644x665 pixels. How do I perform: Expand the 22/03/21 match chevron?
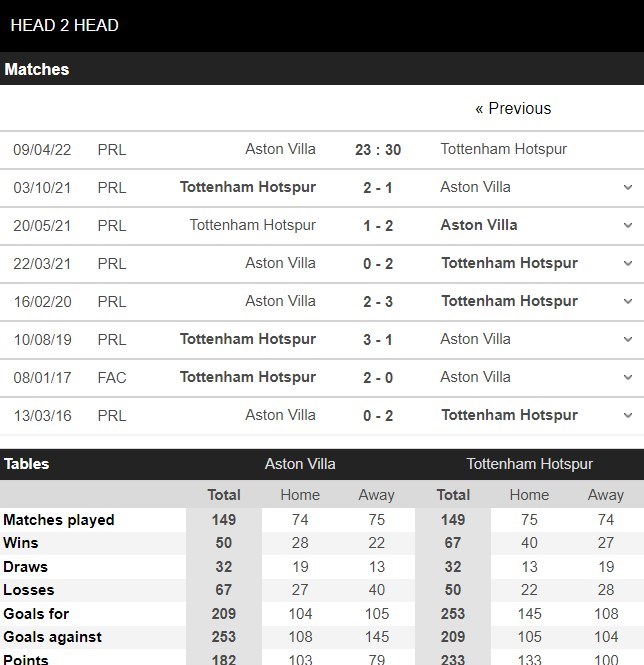coord(628,263)
